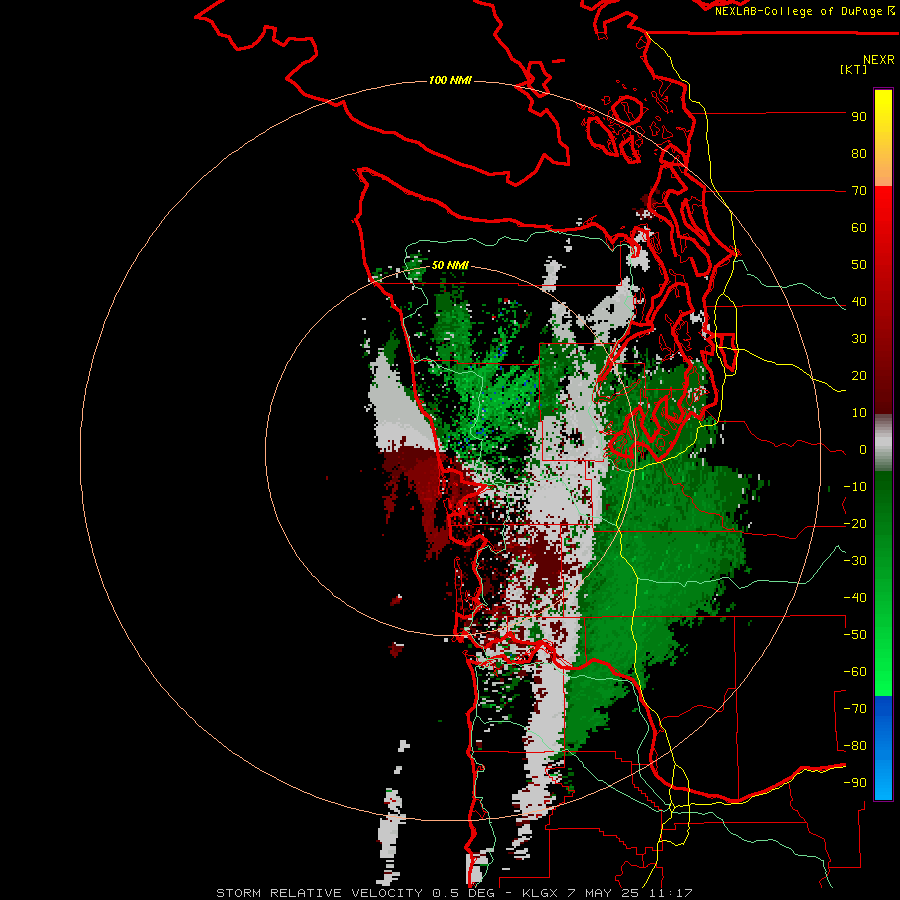Click the 60 value on velocity scale
Viewport: 900px width, 900px height.
point(859,228)
